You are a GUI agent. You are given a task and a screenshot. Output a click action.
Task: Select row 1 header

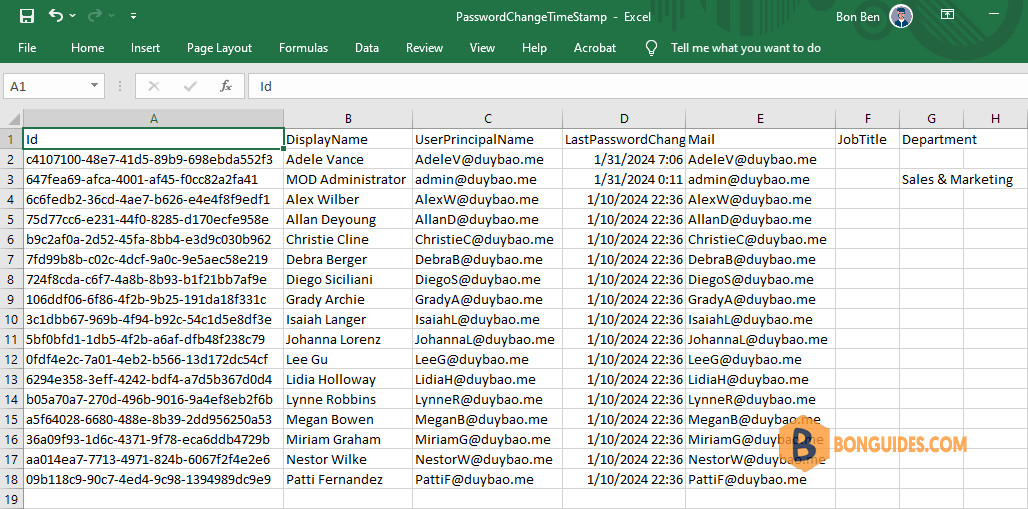[x=11, y=139]
